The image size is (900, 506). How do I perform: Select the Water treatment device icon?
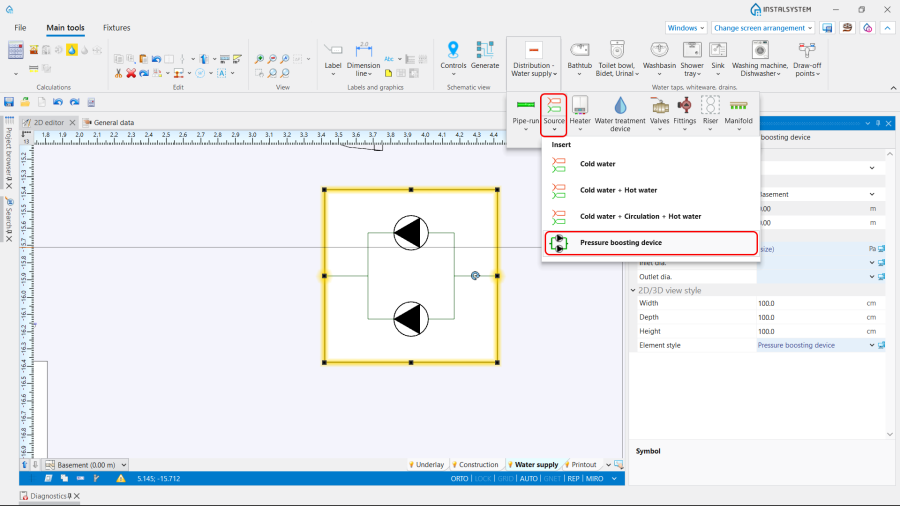coord(620,106)
